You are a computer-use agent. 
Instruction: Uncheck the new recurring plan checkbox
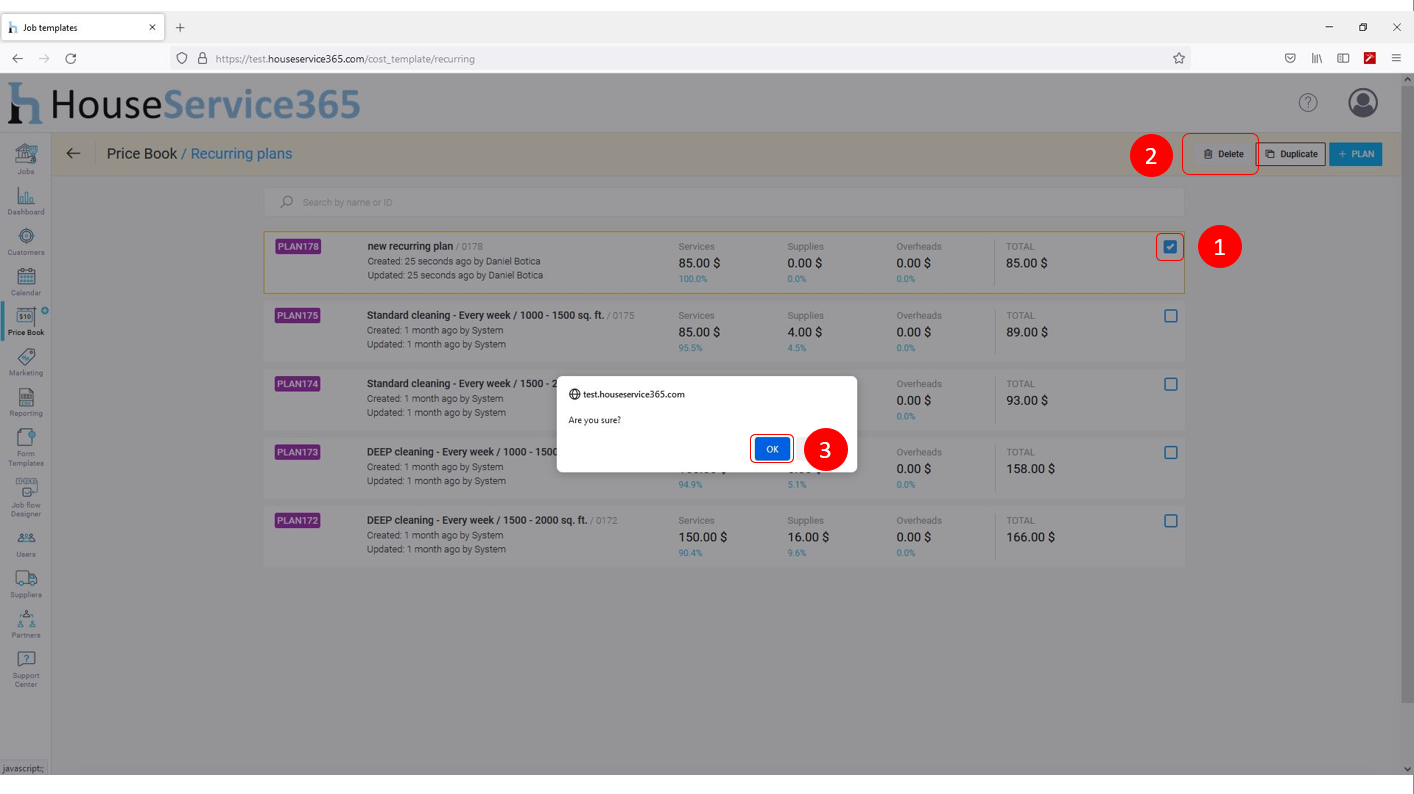pos(1170,247)
